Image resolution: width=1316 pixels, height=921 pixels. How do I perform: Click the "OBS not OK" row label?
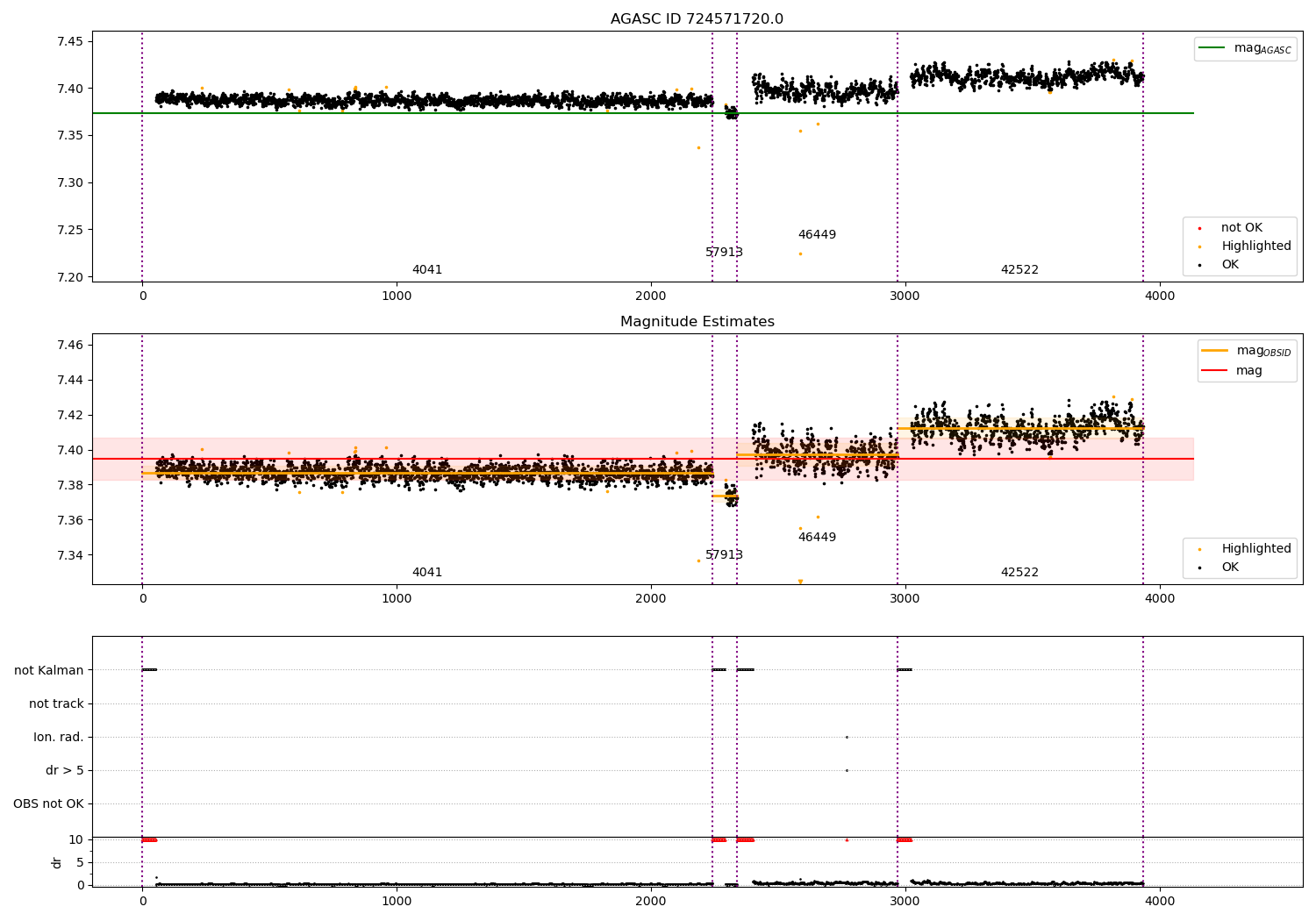48,803
